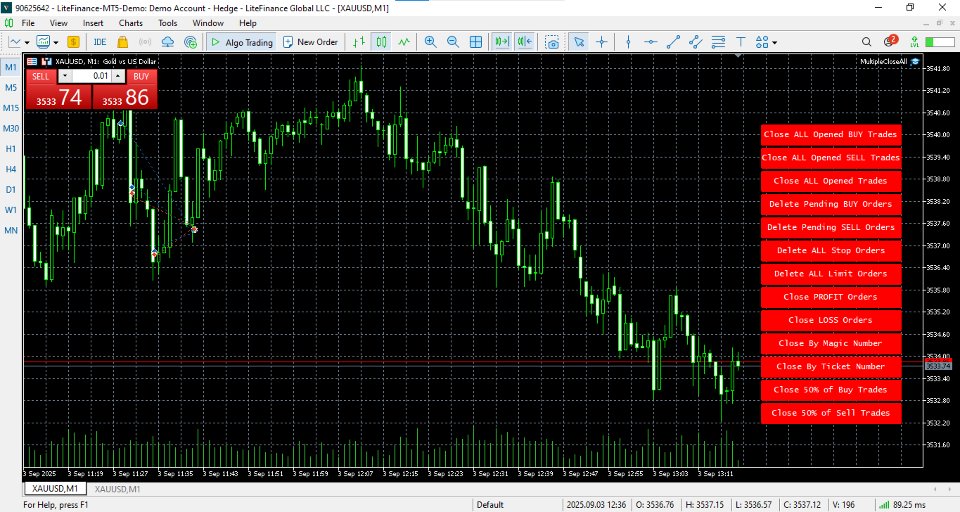Expand chart type dropdown arrow
The width and height of the screenshot is (960, 512).
point(27,42)
